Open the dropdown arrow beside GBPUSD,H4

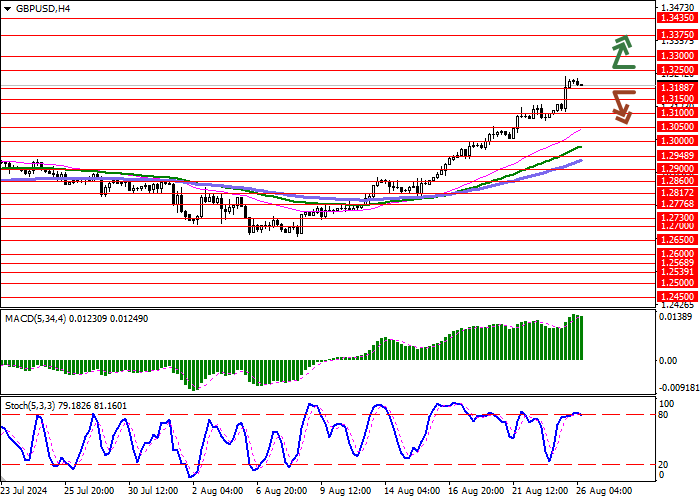(x=8, y=9)
